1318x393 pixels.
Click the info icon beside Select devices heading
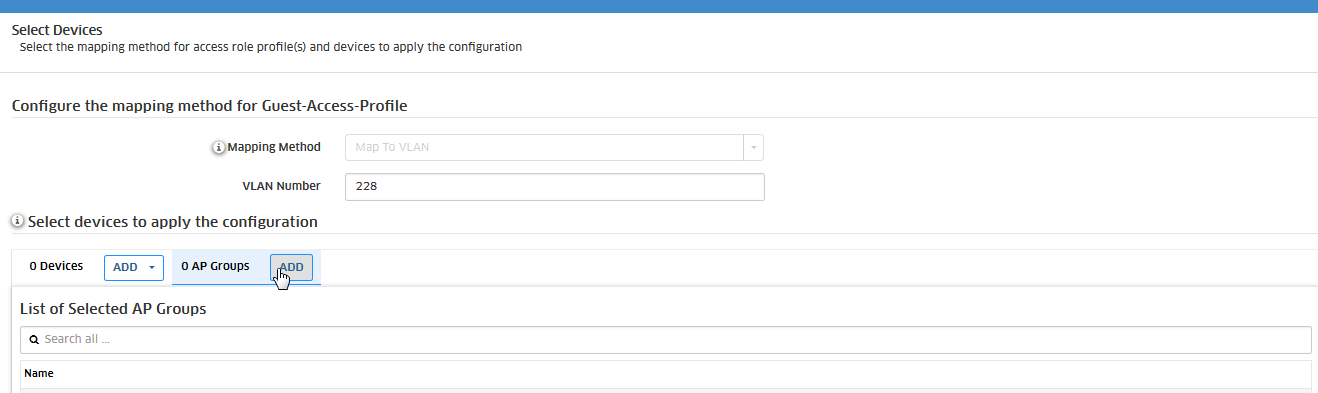coord(18,221)
